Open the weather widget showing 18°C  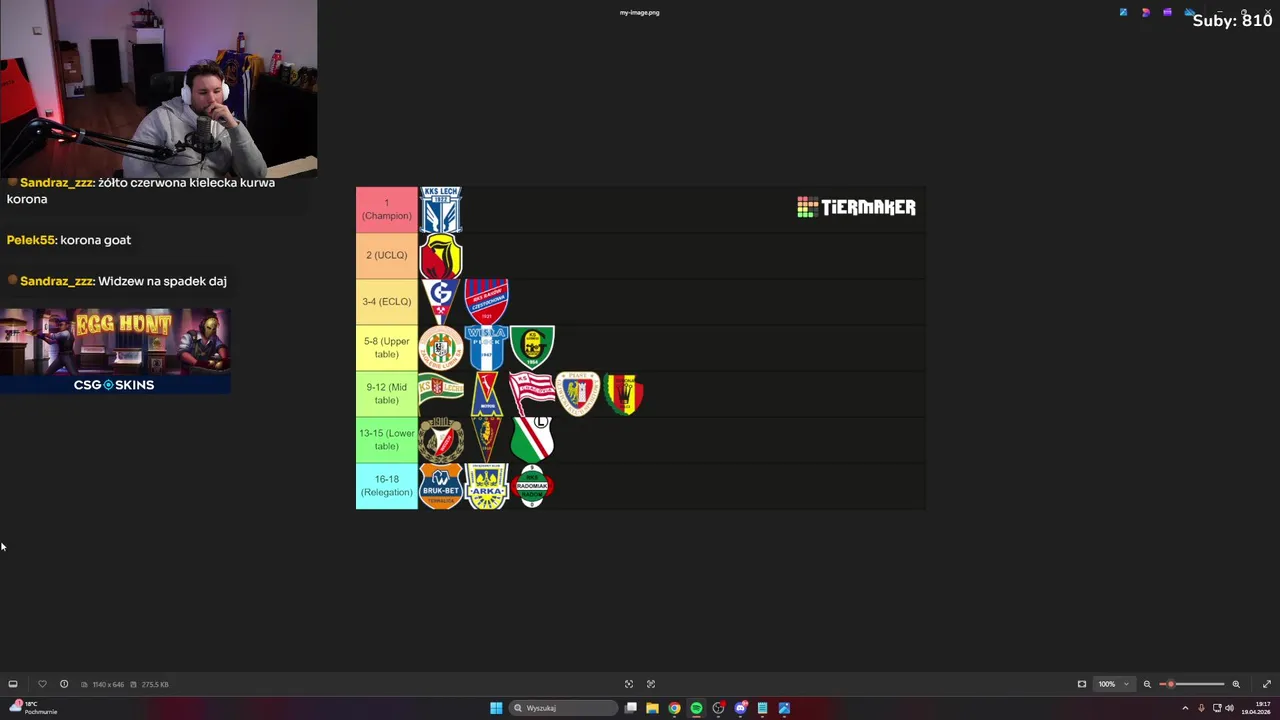(x=32, y=707)
